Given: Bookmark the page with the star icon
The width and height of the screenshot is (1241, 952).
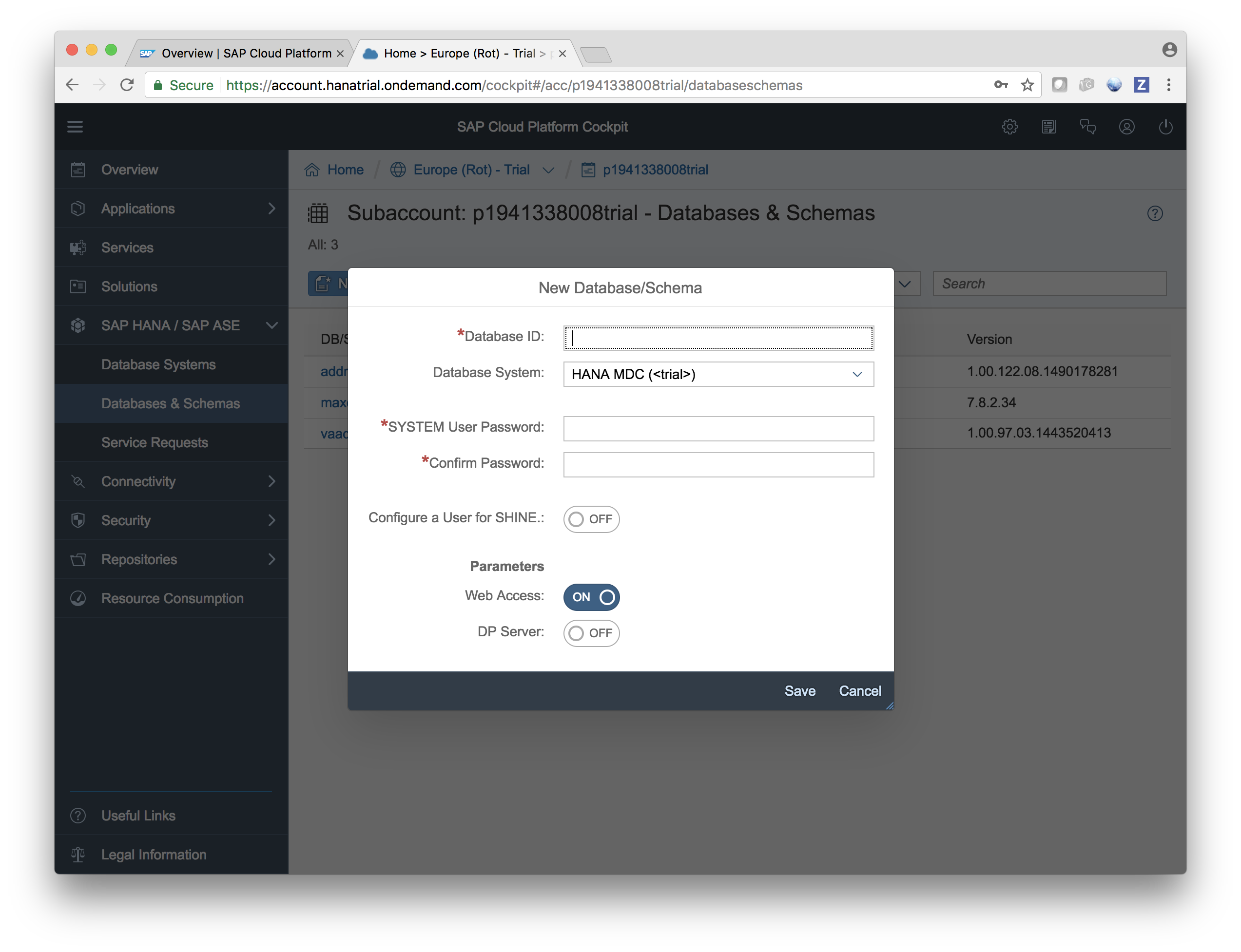Looking at the screenshot, I should [1027, 85].
